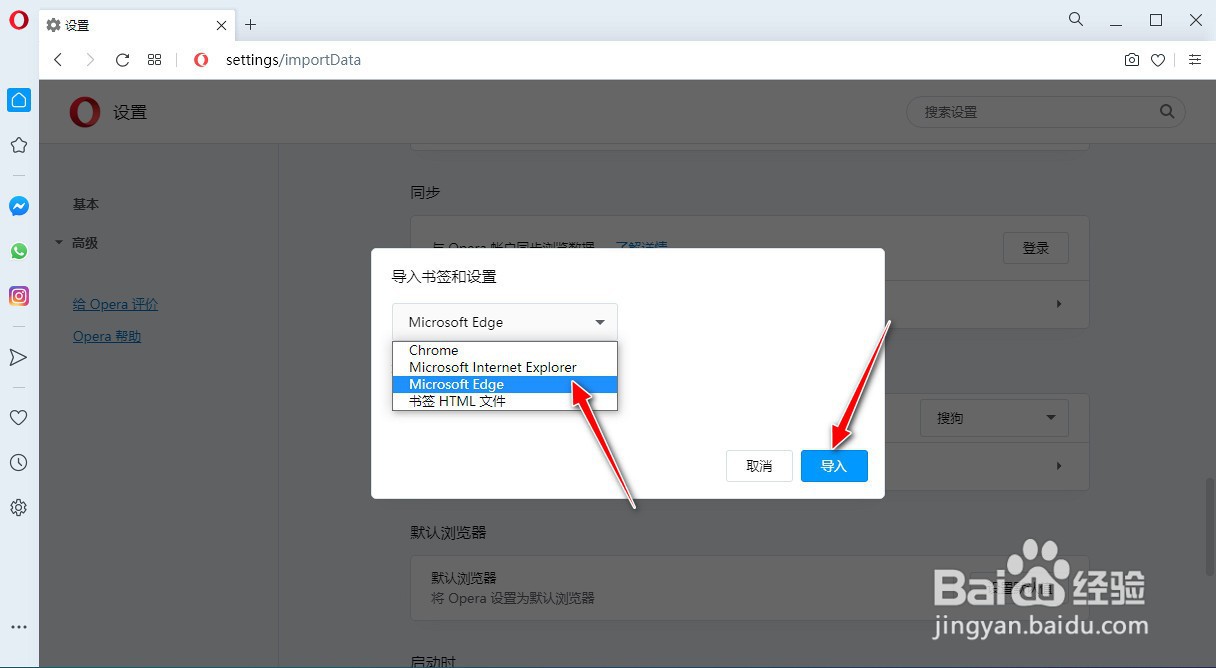Click the vertical scrollbar thumb

click(x=1208, y=526)
